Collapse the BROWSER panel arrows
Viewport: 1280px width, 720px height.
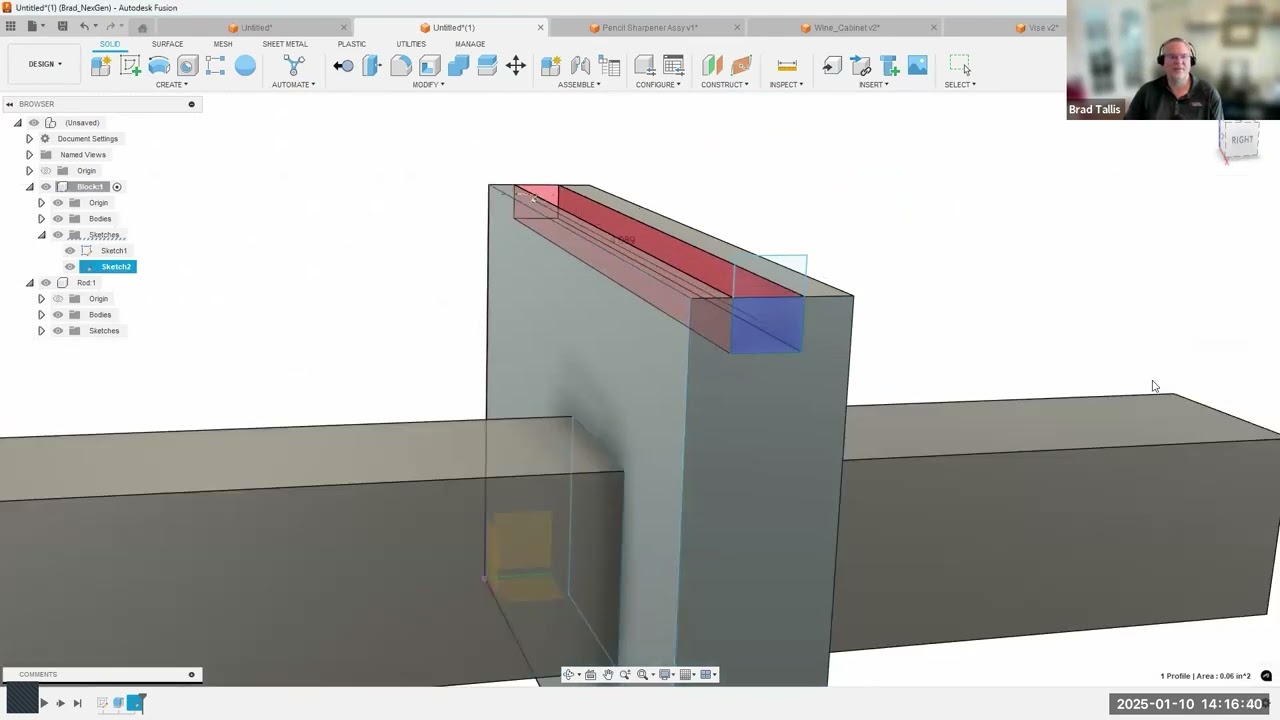[x=9, y=104]
